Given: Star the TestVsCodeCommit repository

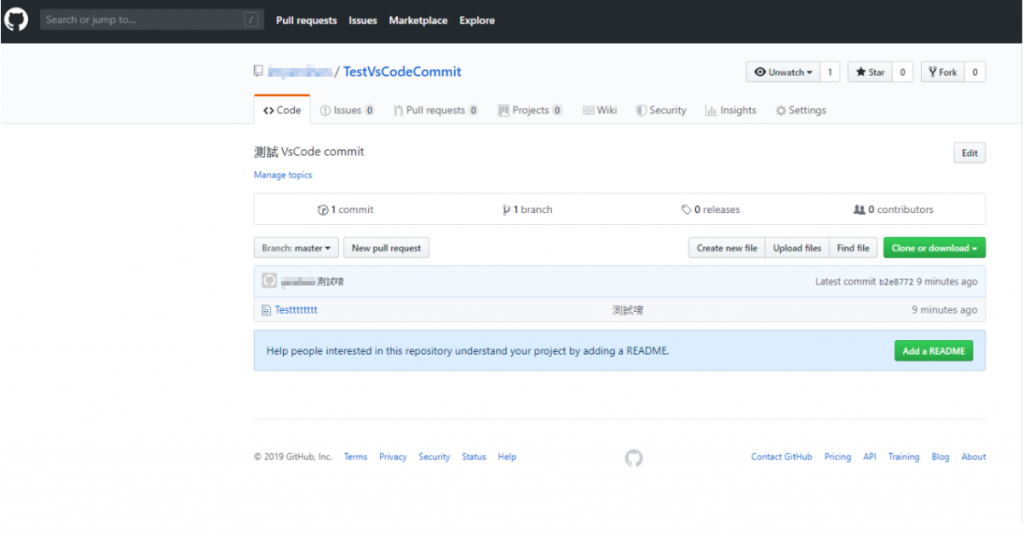Looking at the screenshot, I should click(869, 72).
